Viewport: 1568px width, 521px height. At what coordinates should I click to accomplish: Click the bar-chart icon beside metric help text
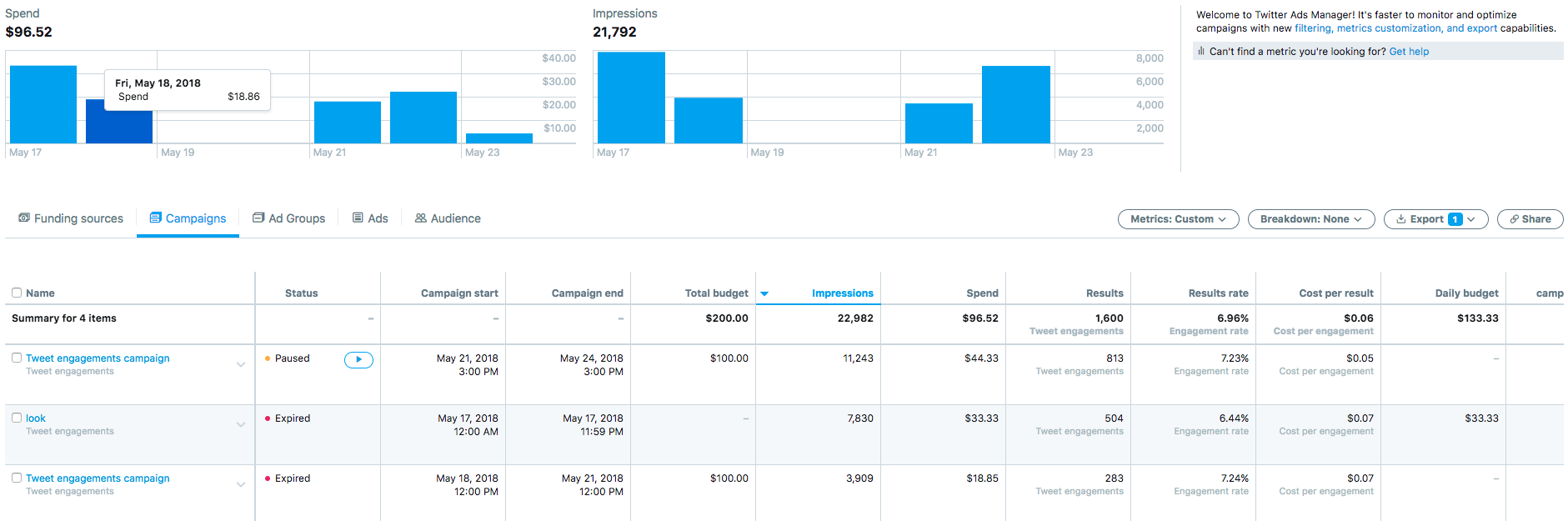(x=1201, y=52)
